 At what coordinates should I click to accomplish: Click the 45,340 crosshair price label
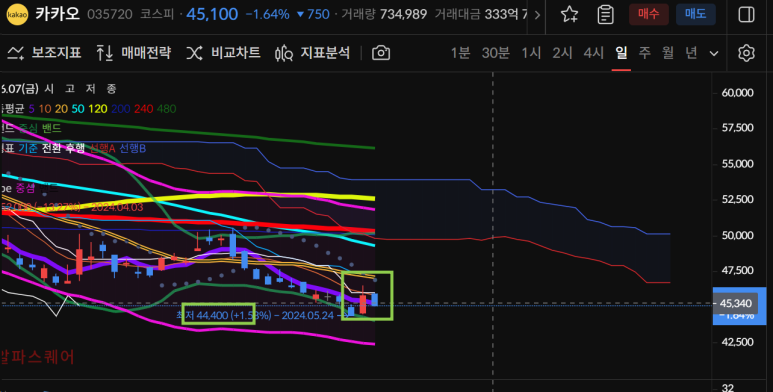[x=736, y=303]
